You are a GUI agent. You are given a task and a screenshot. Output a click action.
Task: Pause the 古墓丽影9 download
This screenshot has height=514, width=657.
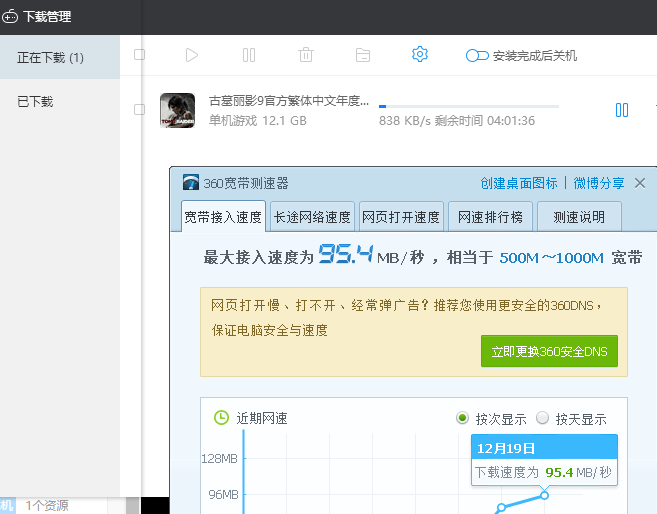tap(622, 110)
